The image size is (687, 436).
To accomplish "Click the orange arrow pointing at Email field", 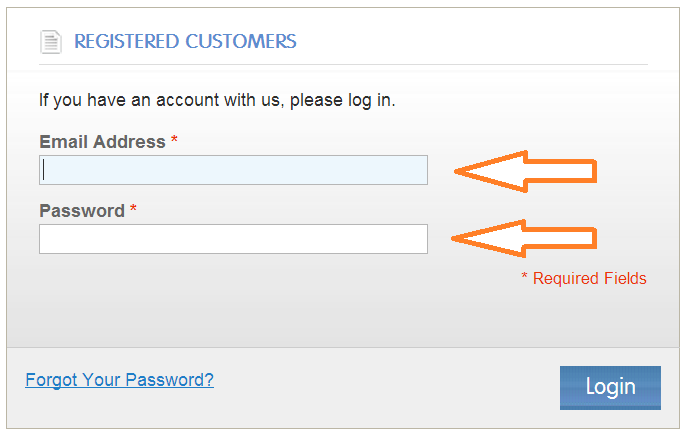I will click(525, 171).
